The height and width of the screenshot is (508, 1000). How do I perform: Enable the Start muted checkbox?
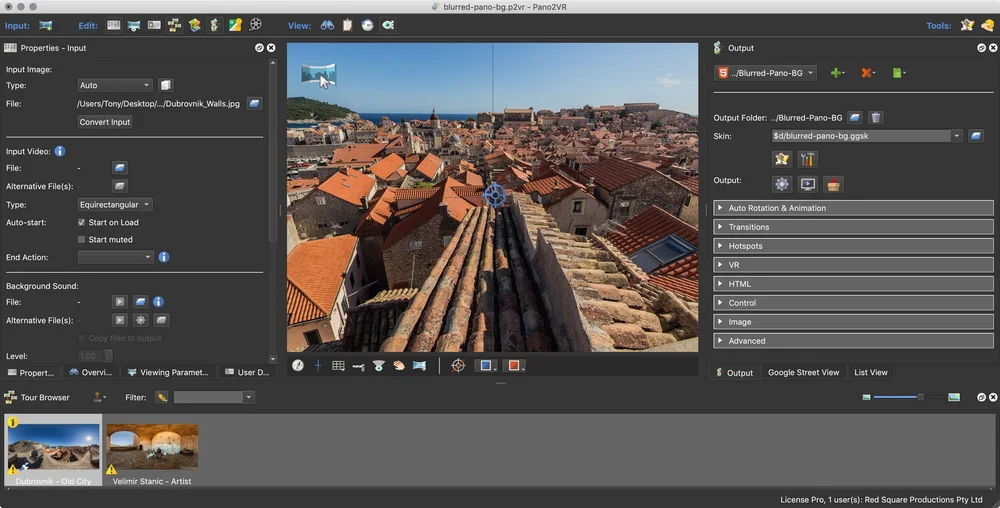[x=82, y=240]
